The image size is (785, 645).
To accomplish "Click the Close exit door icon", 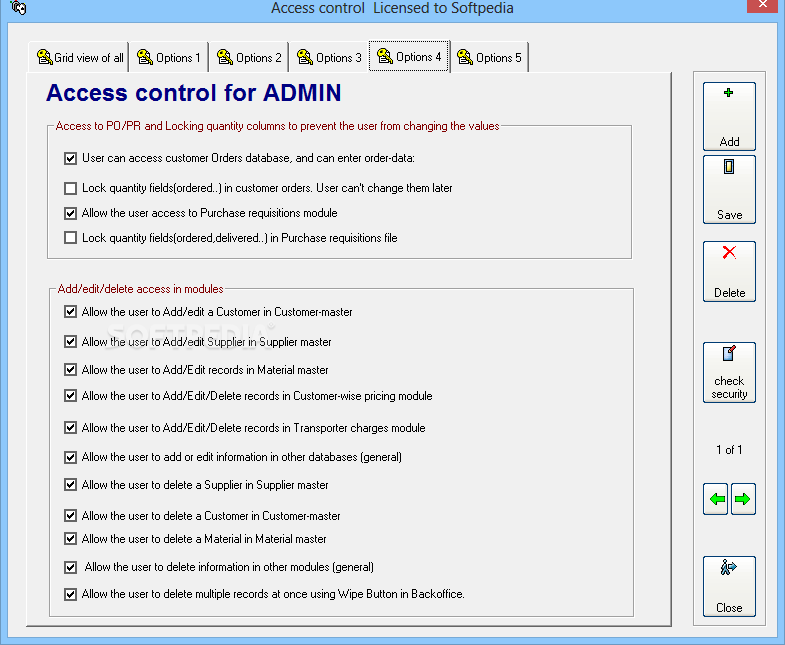I will (x=728, y=567).
